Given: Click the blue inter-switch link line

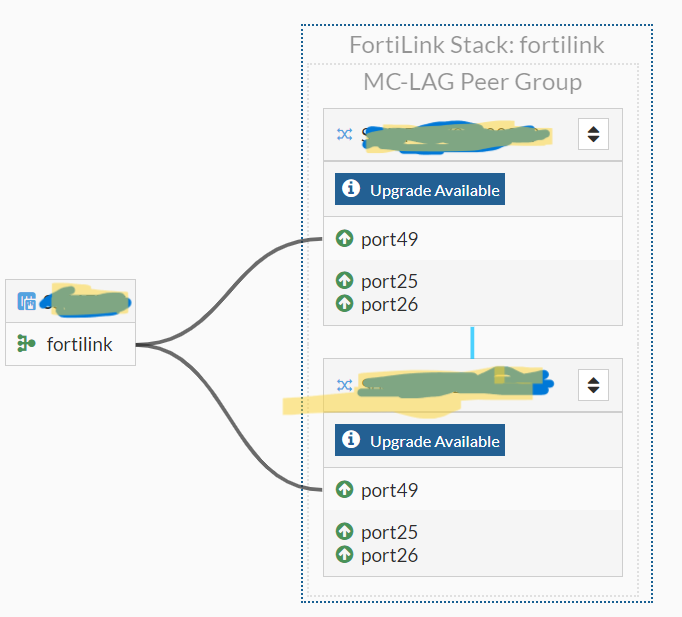Looking at the screenshot, I should click(472, 342).
